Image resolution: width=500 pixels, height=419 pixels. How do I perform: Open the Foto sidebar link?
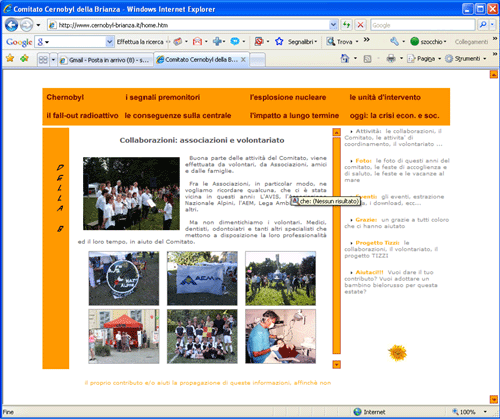coord(364,161)
